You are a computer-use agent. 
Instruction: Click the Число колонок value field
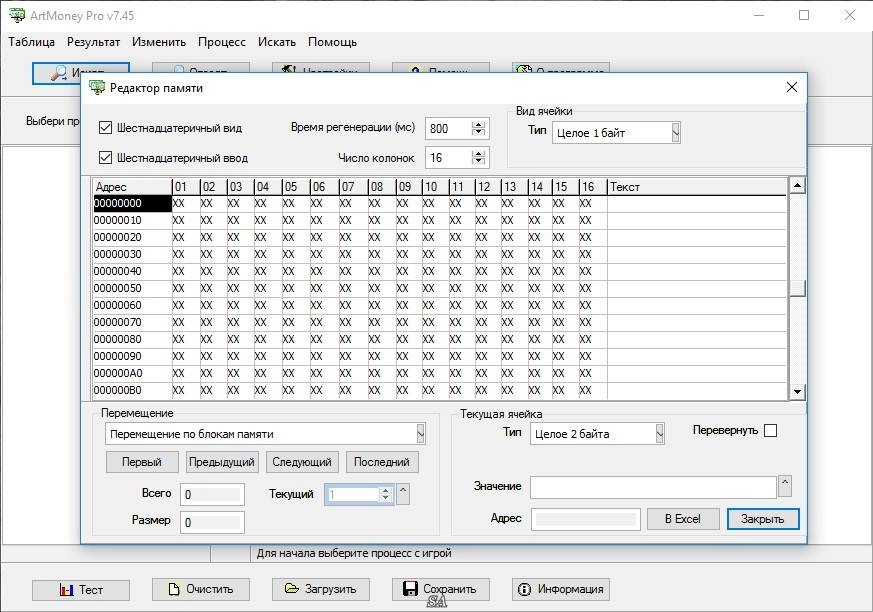[449, 158]
